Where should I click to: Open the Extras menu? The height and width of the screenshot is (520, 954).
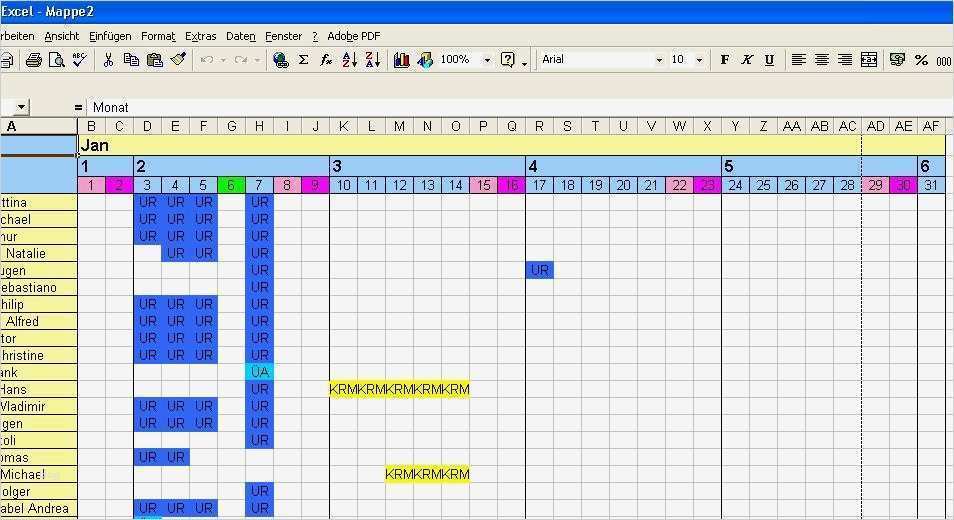pyautogui.click(x=201, y=36)
